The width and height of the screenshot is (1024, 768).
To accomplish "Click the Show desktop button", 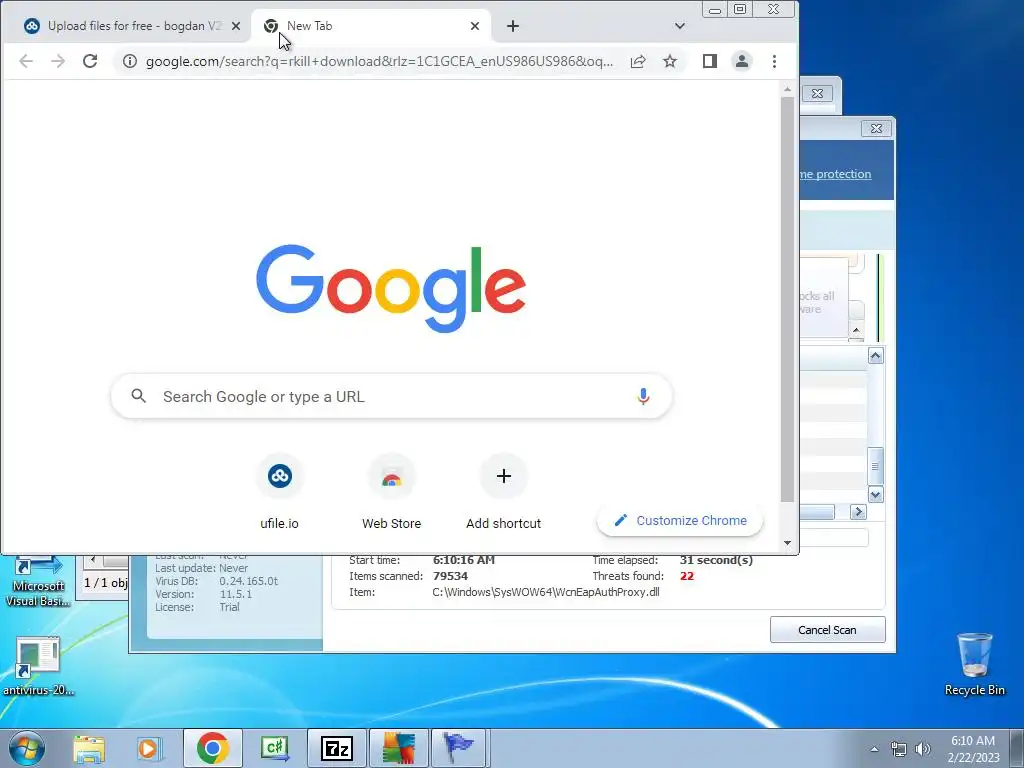I will (x=1017, y=749).
